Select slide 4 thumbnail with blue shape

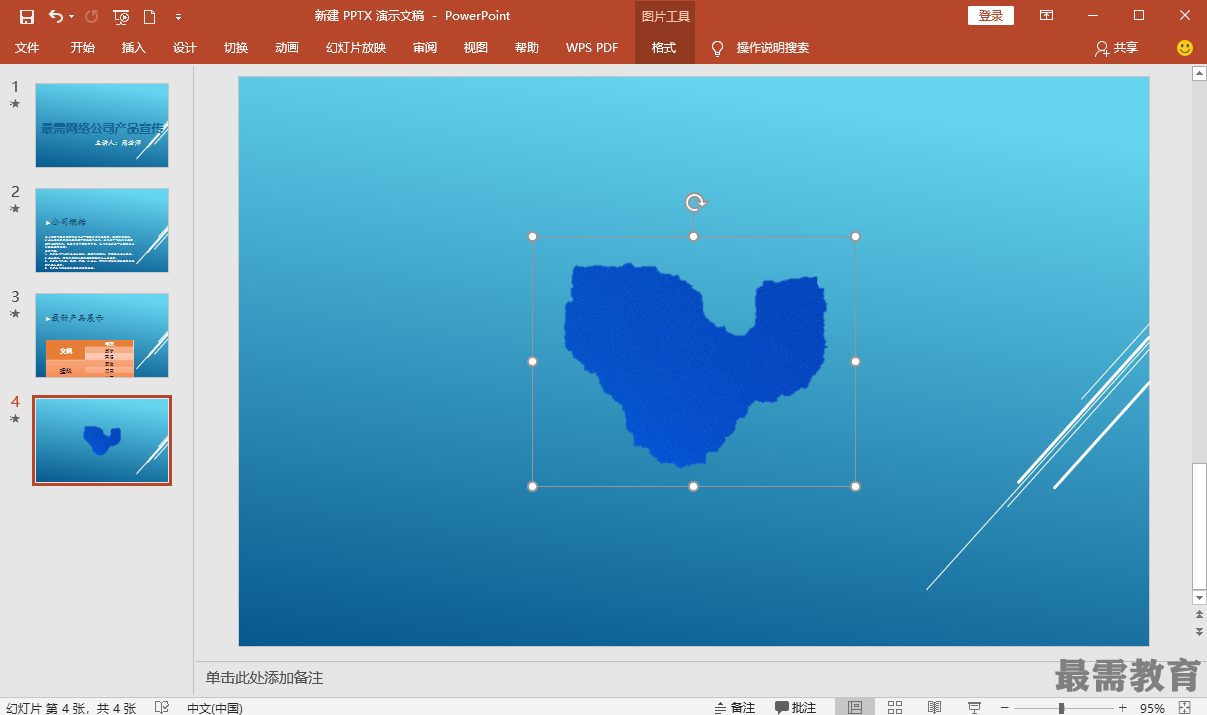click(102, 440)
